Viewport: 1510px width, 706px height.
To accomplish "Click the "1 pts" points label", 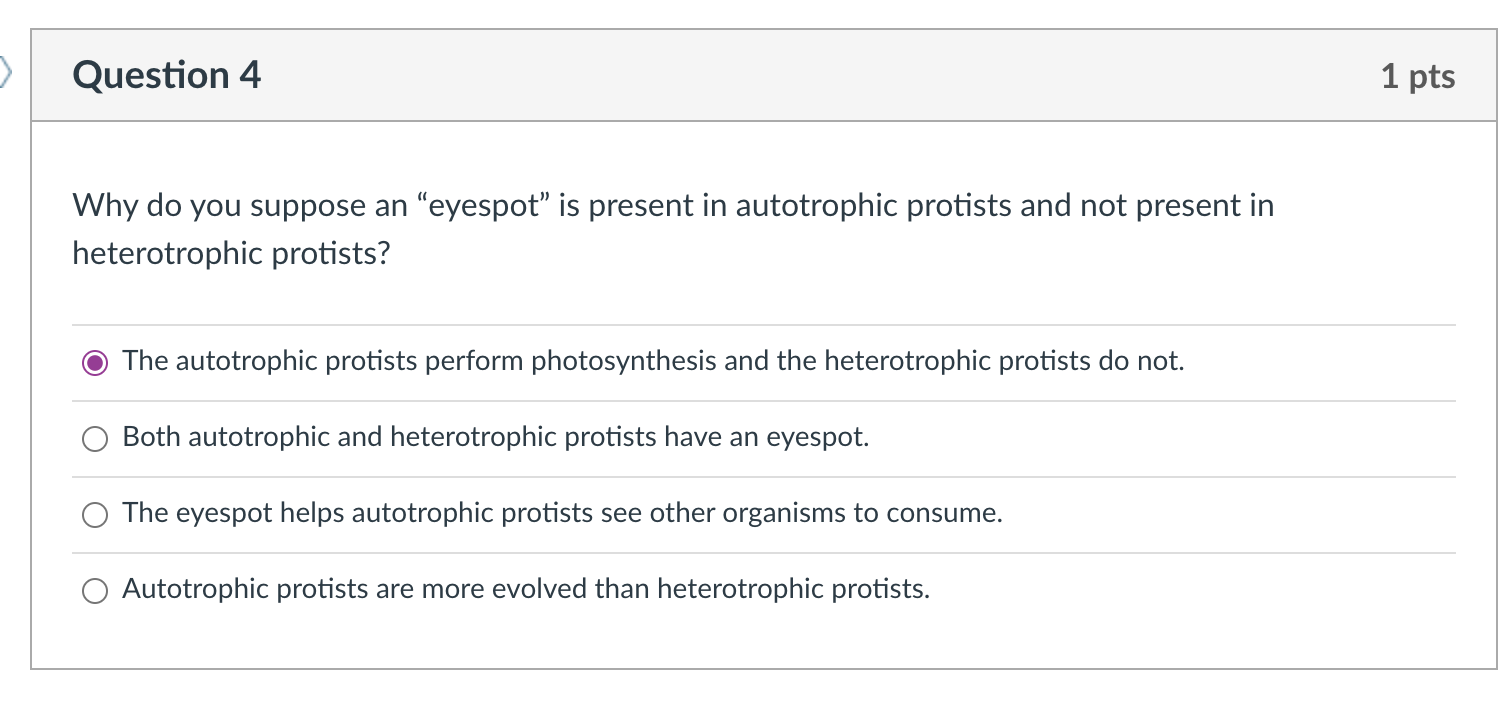I will click(1417, 77).
